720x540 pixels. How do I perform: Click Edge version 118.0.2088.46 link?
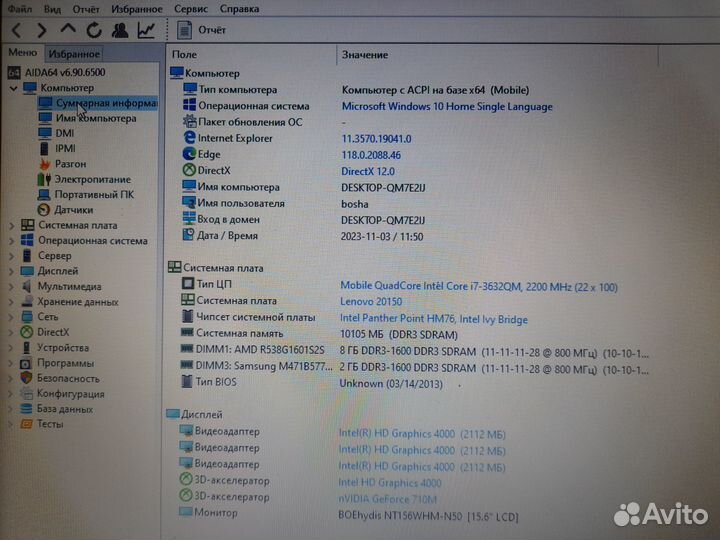point(371,155)
